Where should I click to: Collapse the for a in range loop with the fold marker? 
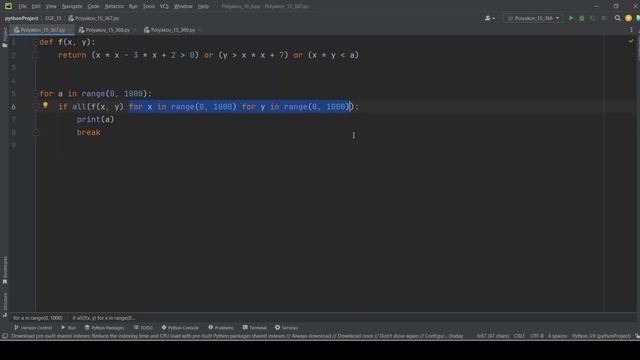(36, 93)
